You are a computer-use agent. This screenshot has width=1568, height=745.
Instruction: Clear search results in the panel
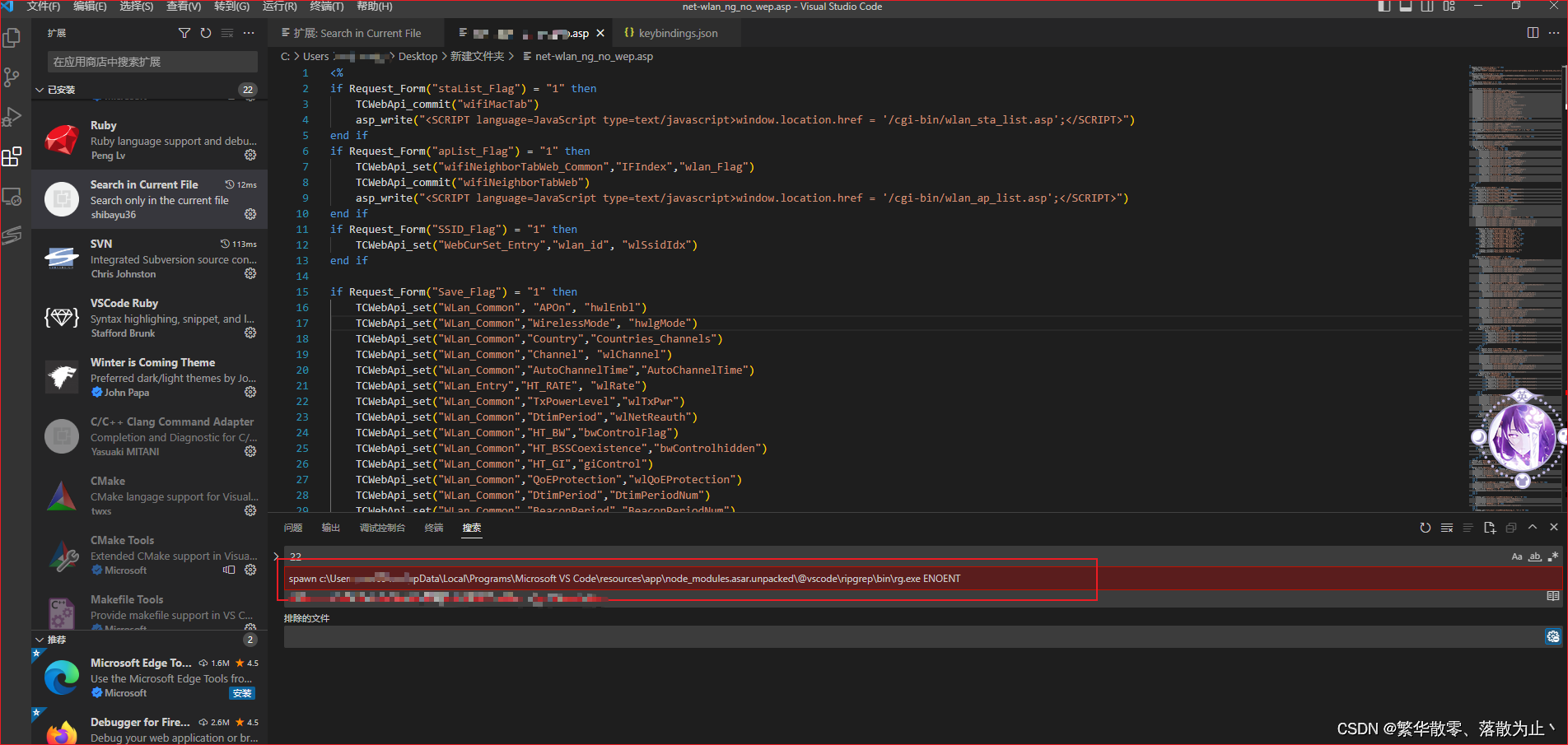[1447, 528]
